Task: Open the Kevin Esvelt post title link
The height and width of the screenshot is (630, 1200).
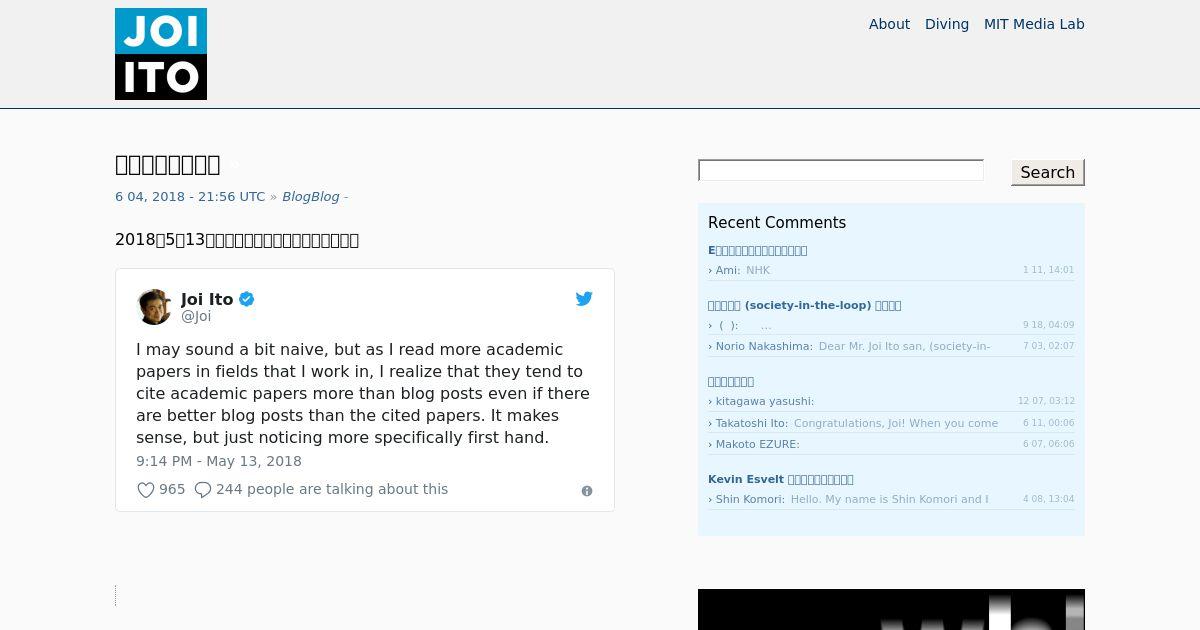Action: 781,479
